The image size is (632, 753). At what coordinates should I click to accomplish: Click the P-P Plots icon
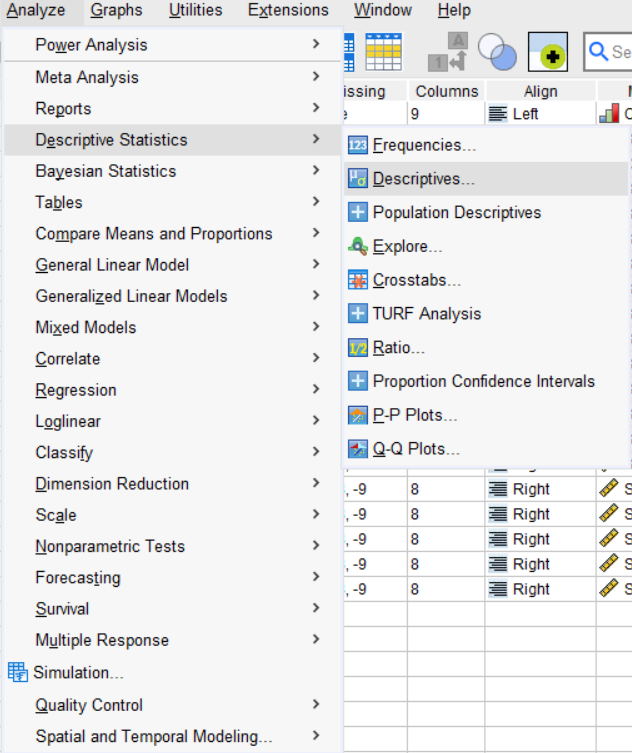358,415
